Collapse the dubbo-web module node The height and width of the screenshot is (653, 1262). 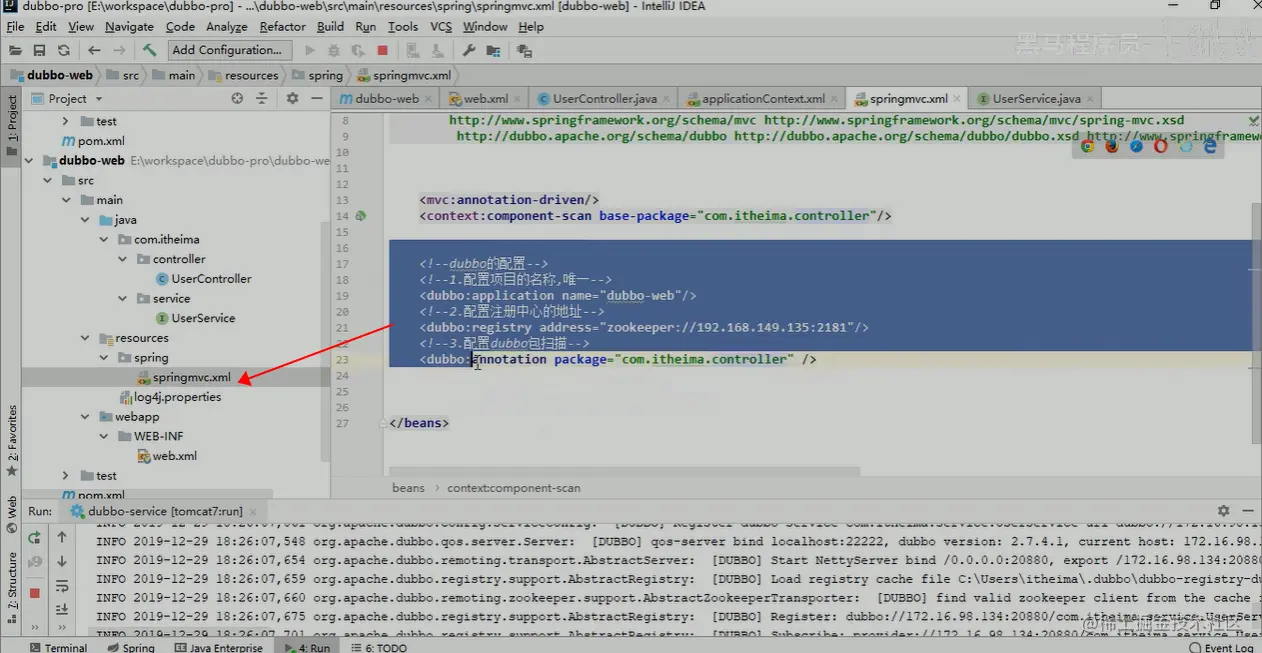point(29,160)
